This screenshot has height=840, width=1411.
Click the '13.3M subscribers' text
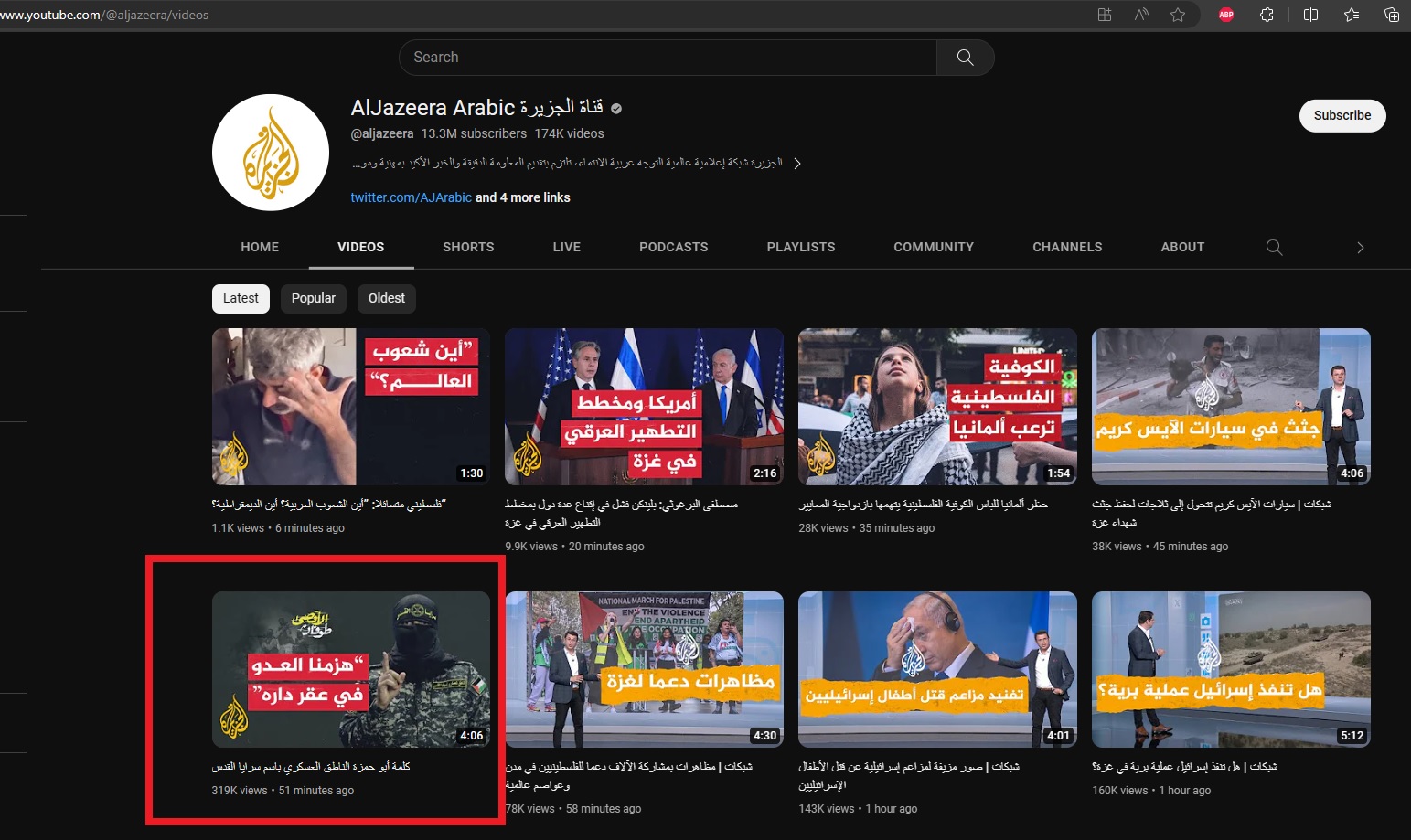tap(474, 133)
